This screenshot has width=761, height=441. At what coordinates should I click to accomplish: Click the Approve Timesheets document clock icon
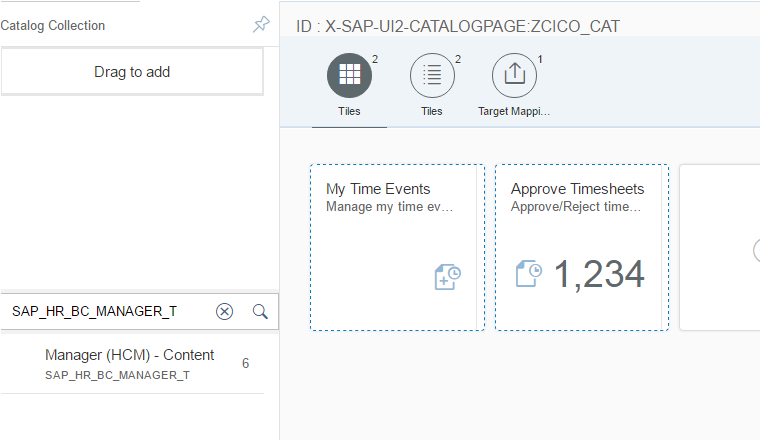click(529, 274)
